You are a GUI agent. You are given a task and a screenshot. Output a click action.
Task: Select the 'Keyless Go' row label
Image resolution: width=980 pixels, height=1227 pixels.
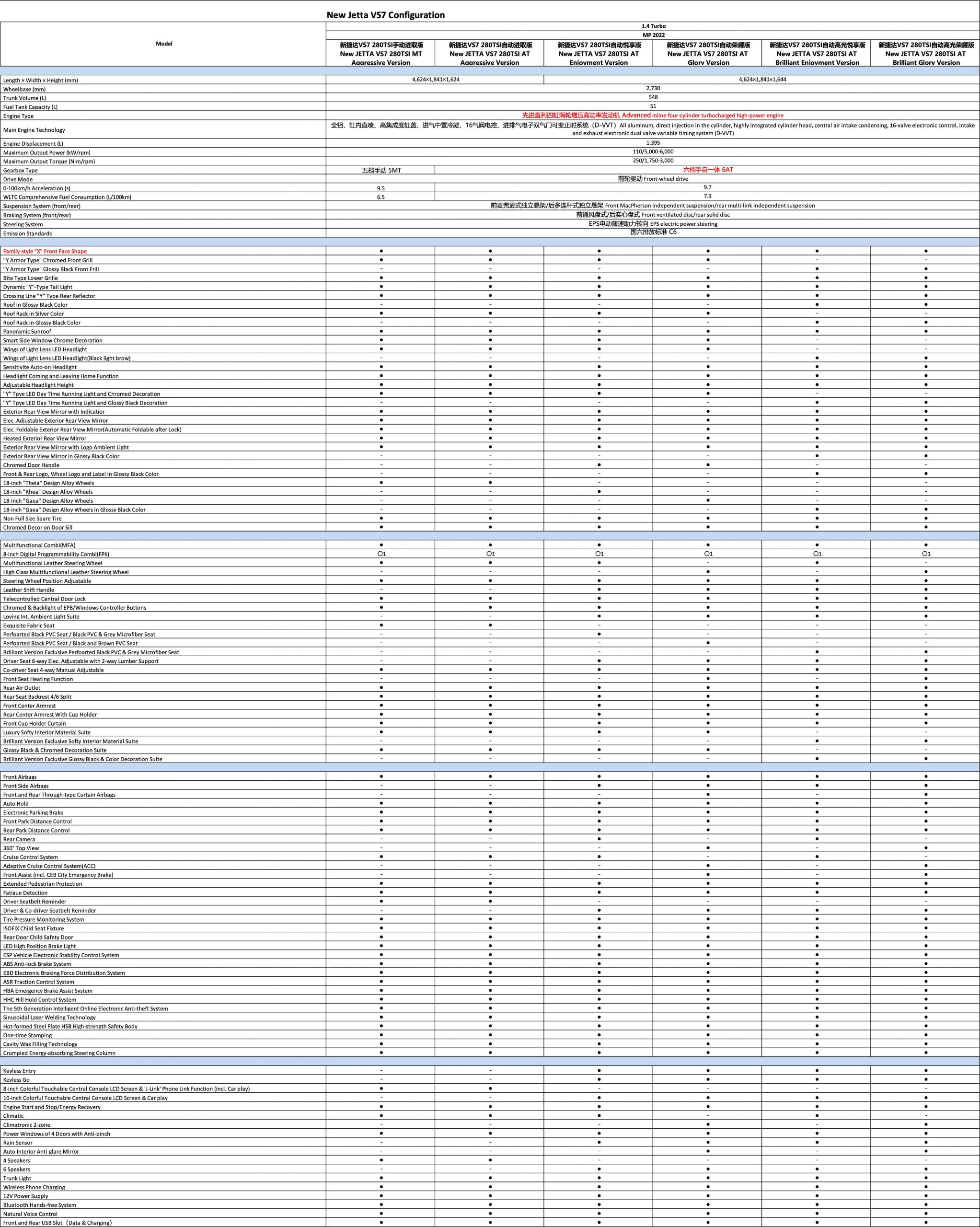[16, 1079]
